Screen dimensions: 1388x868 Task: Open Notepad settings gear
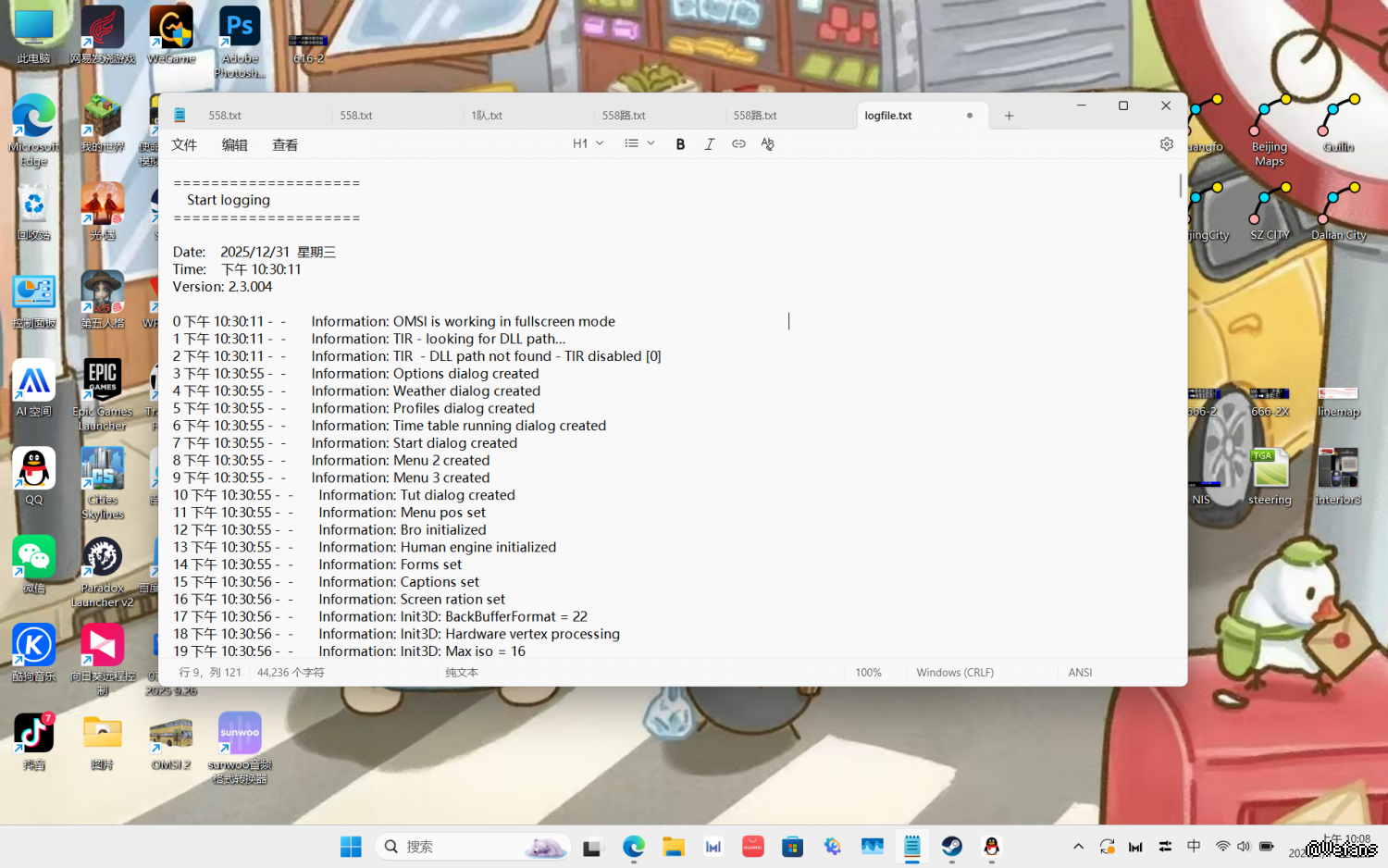pyautogui.click(x=1167, y=144)
